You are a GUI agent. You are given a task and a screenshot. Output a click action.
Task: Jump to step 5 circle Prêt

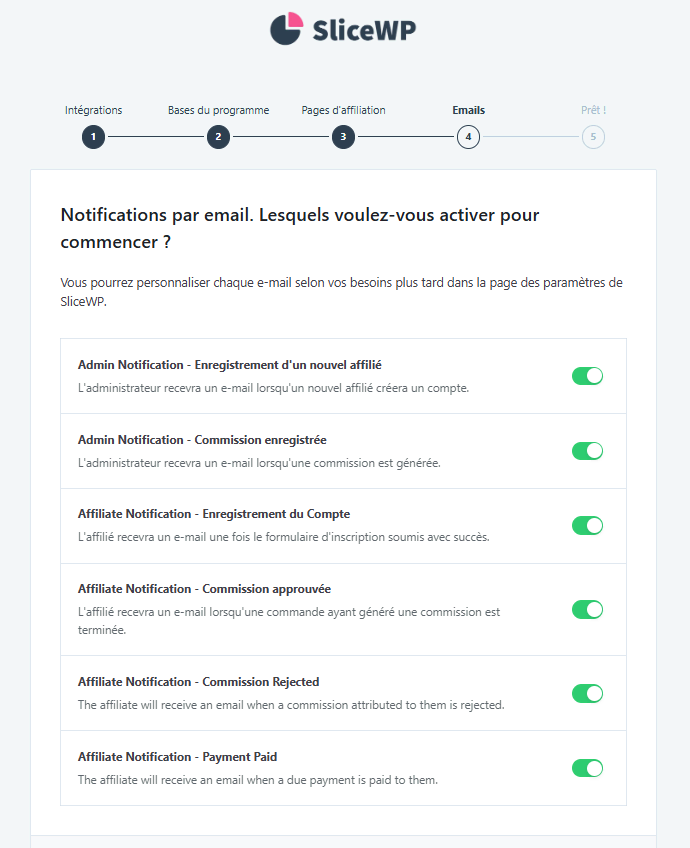tap(593, 137)
